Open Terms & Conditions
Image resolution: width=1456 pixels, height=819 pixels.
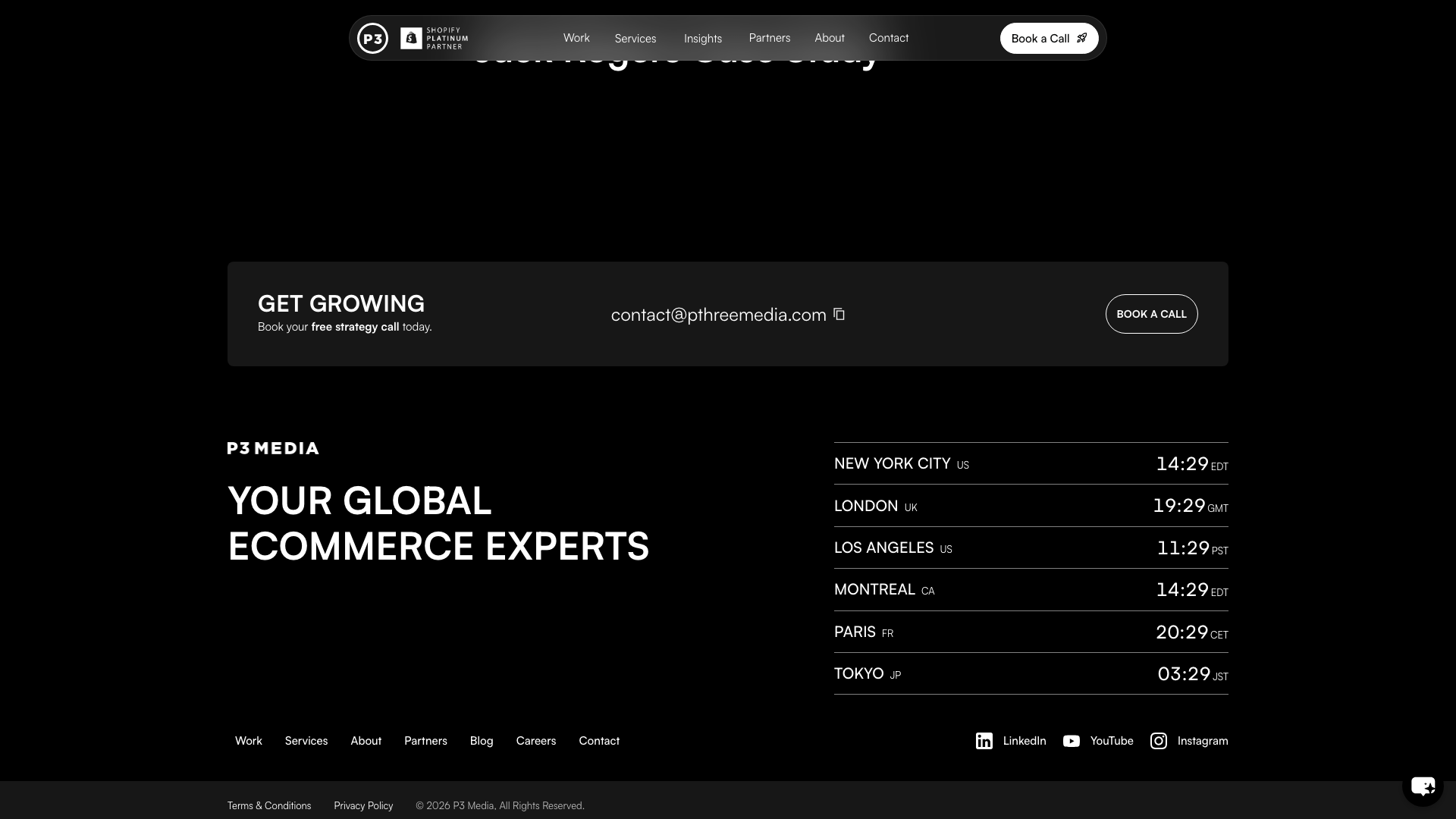point(269,805)
